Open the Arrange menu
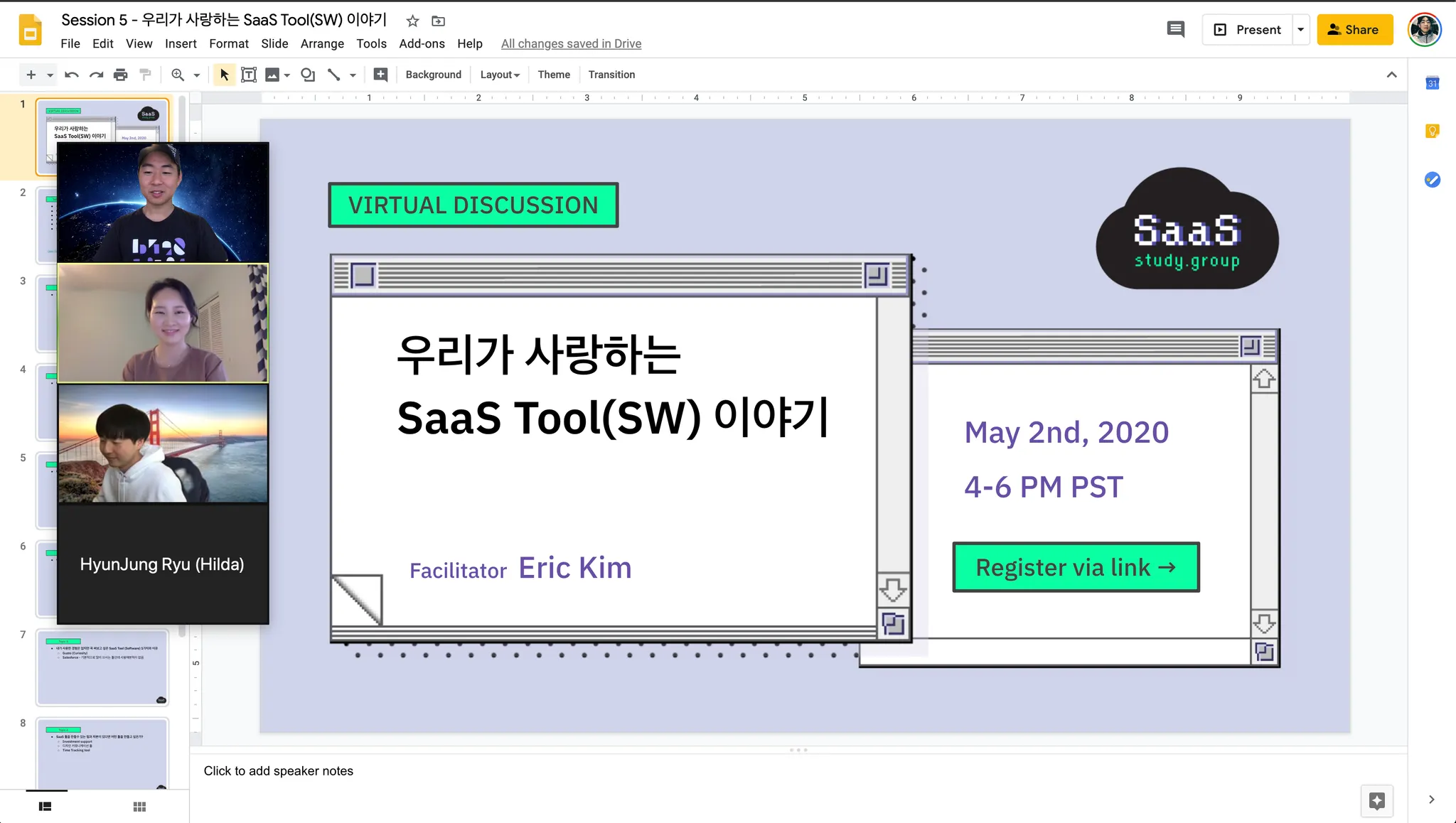 tap(322, 44)
